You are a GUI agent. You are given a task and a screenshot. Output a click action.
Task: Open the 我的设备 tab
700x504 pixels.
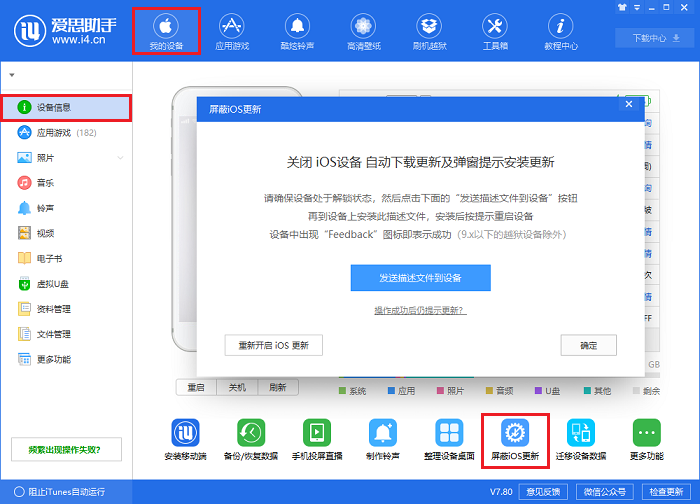[x=166, y=31]
